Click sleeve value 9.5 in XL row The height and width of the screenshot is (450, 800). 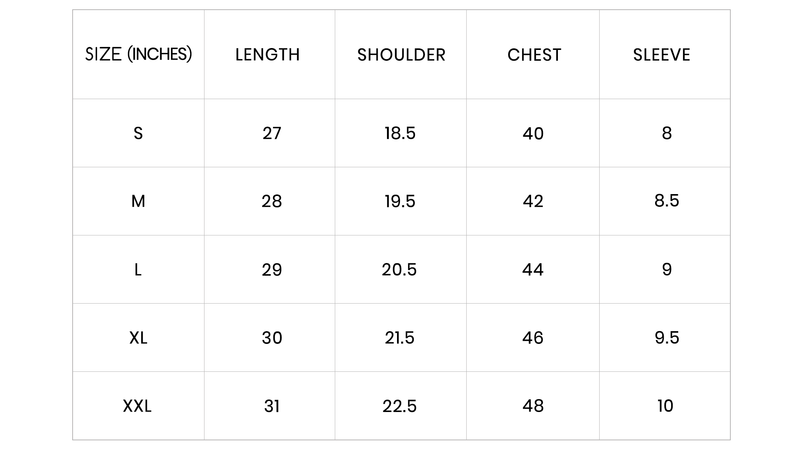point(667,338)
